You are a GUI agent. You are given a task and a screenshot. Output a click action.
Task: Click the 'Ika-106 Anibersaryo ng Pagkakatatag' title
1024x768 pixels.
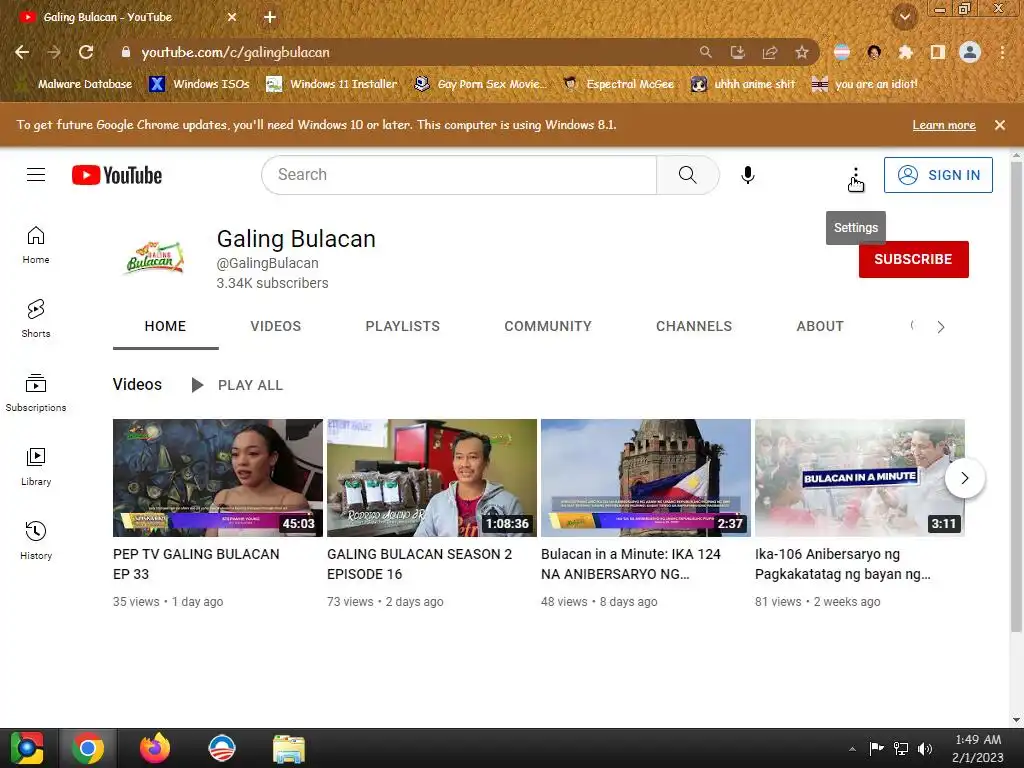[x=842, y=564]
